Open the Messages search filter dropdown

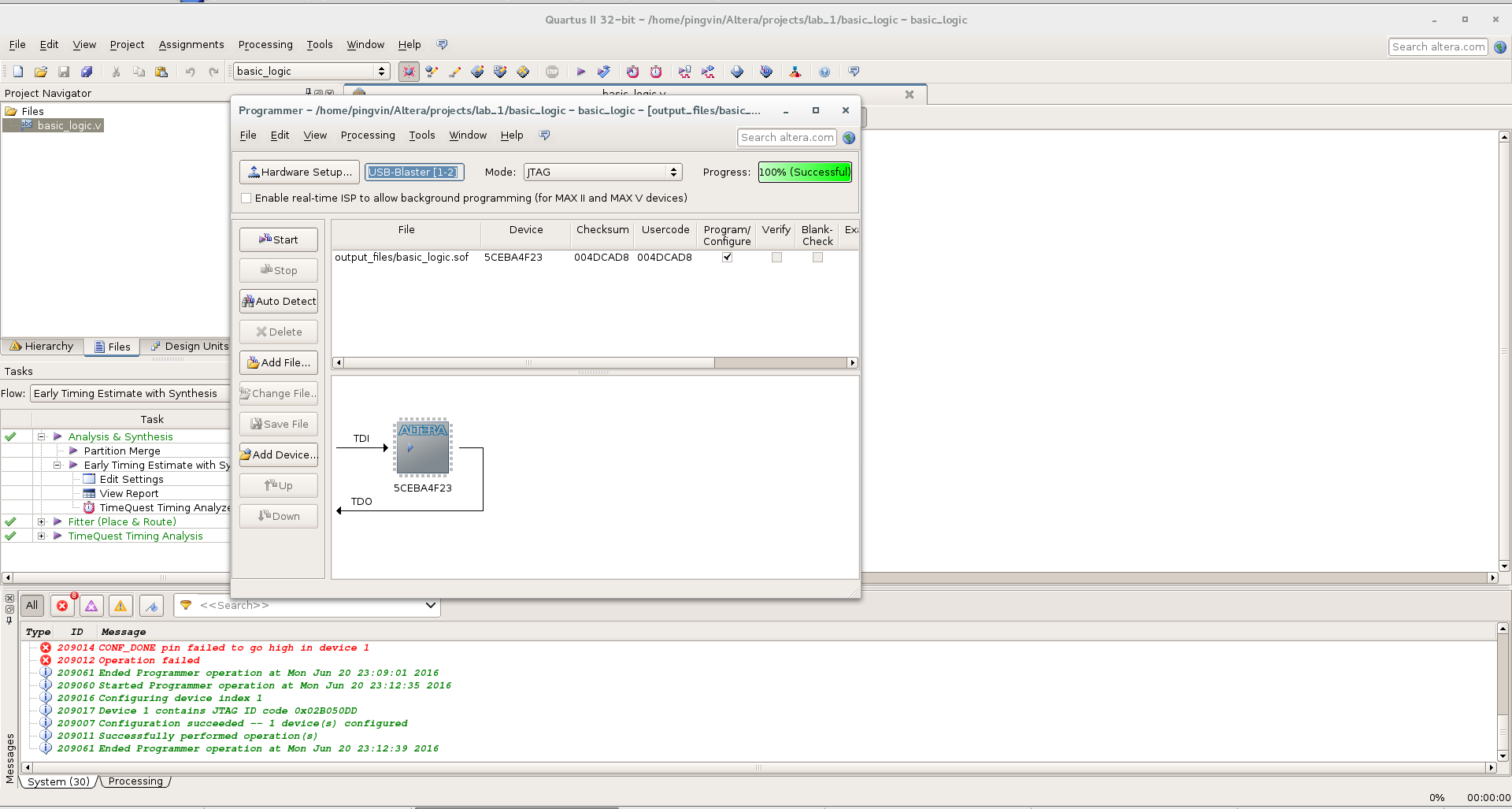click(x=430, y=606)
